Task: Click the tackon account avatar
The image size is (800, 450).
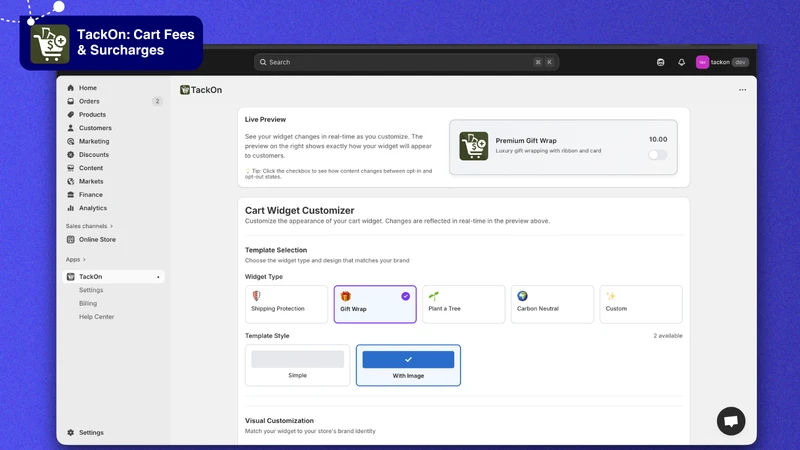Action: [x=702, y=62]
